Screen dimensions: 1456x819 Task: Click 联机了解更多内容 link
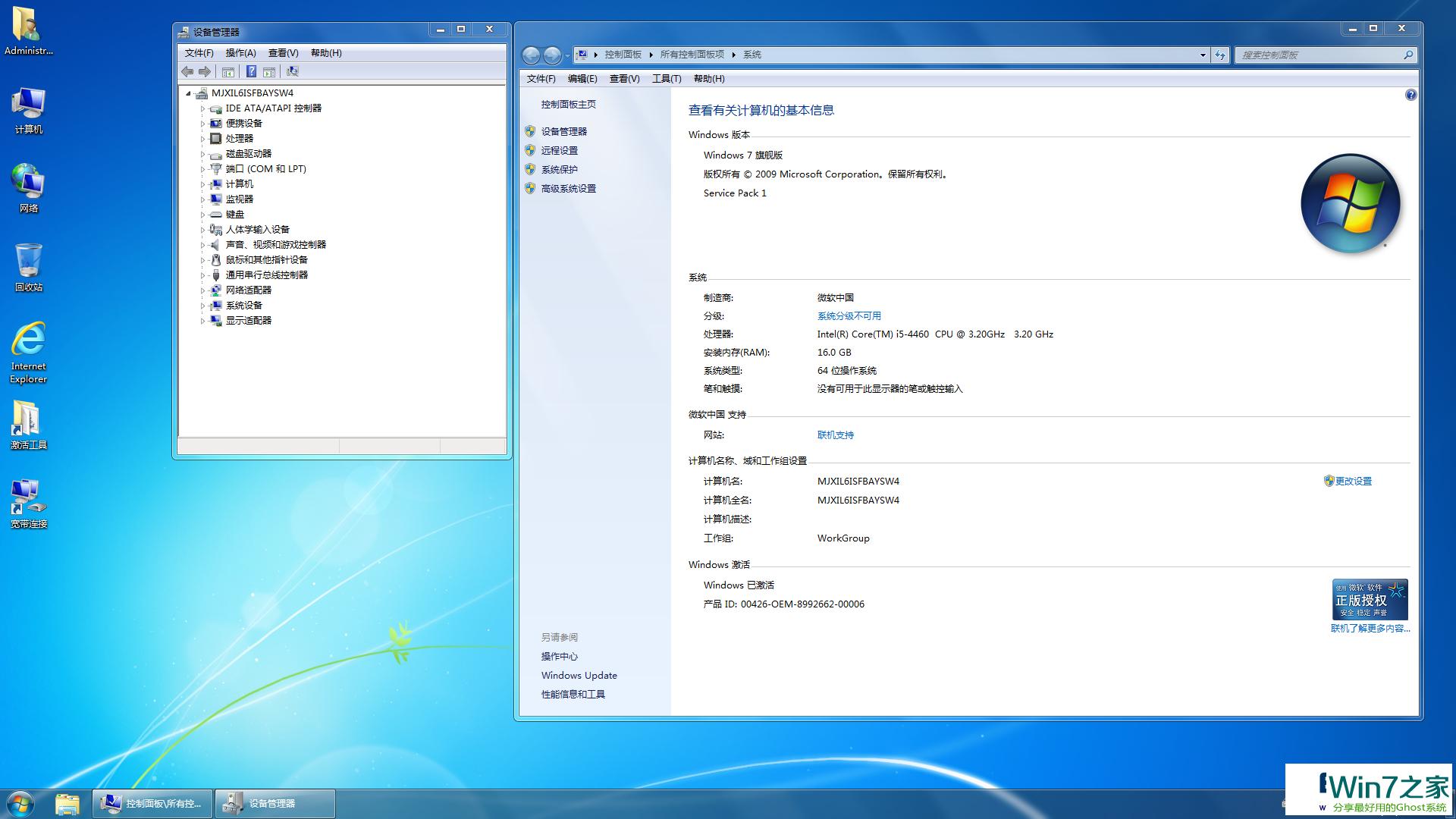click(1370, 628)
